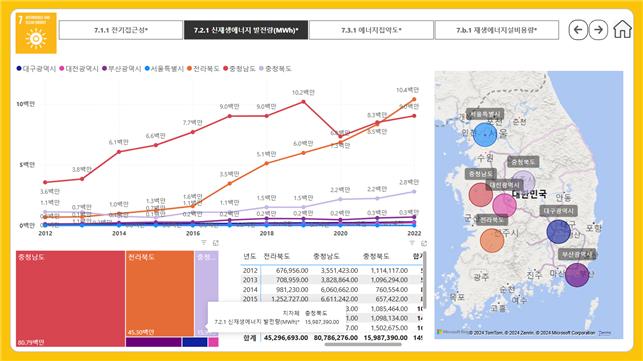Click the table vertical scrollbar
This screenshot has width=643, height=361.
[424, 280]
